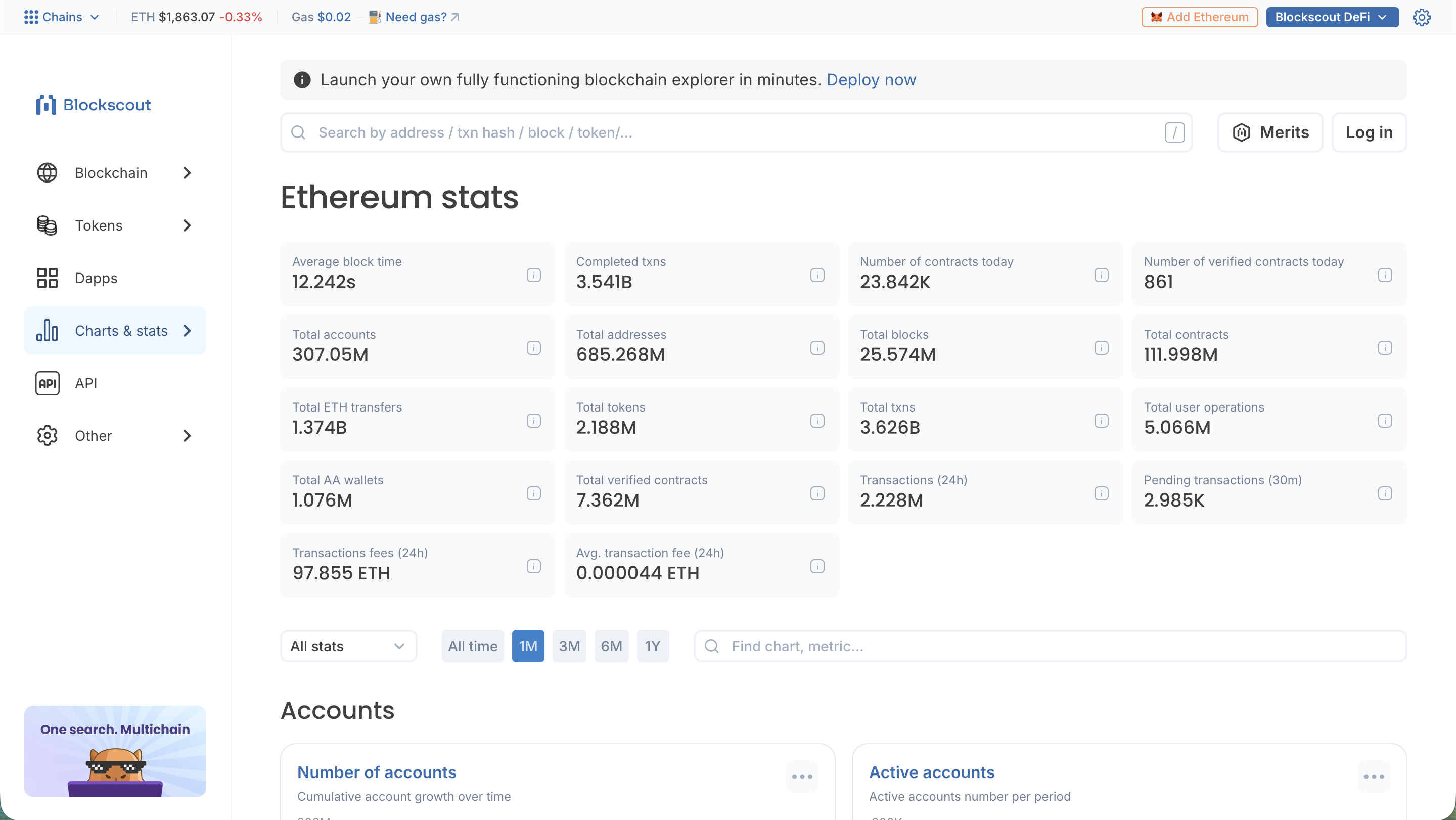Show info for Total AA wallets

533,493
